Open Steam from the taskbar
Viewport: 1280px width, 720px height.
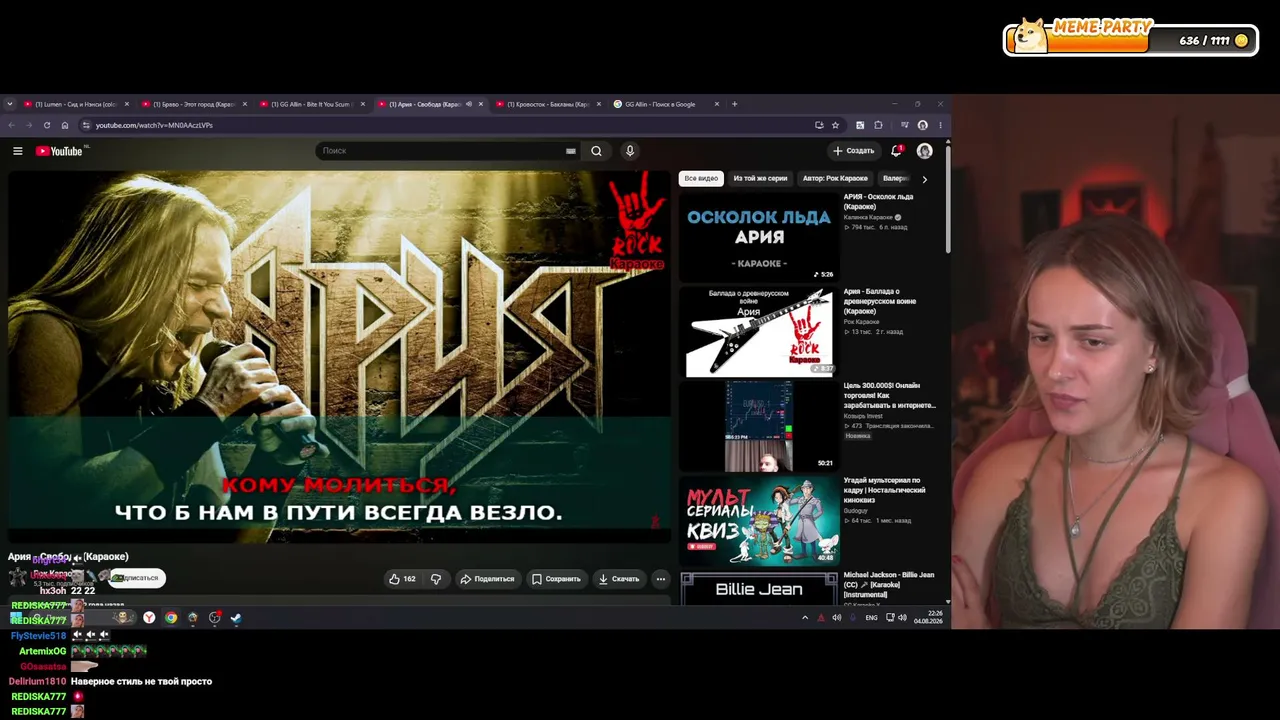[x=236, y=618]
